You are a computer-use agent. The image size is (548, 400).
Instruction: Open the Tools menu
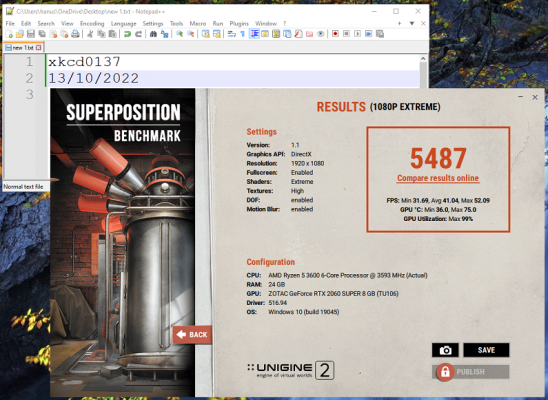[x=176, y=23]
